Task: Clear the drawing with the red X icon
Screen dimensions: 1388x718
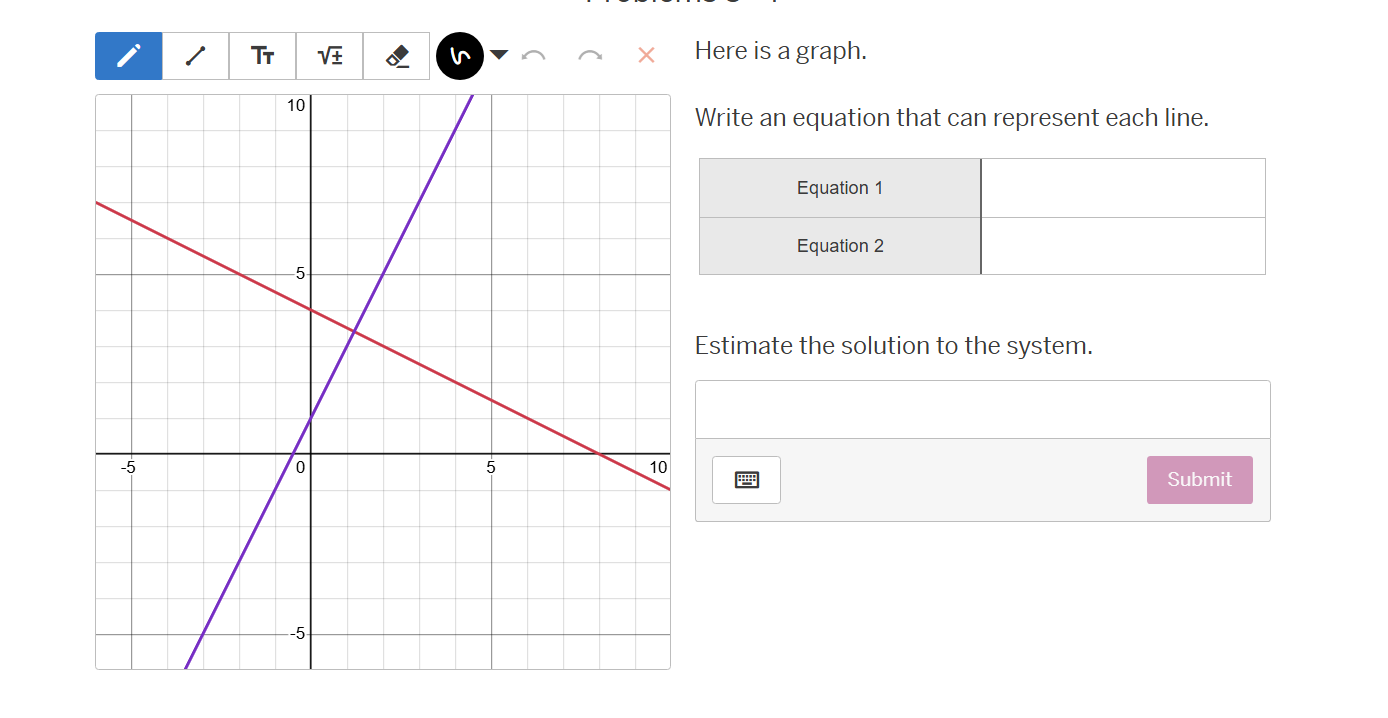Action: click(x=645, y=55)
